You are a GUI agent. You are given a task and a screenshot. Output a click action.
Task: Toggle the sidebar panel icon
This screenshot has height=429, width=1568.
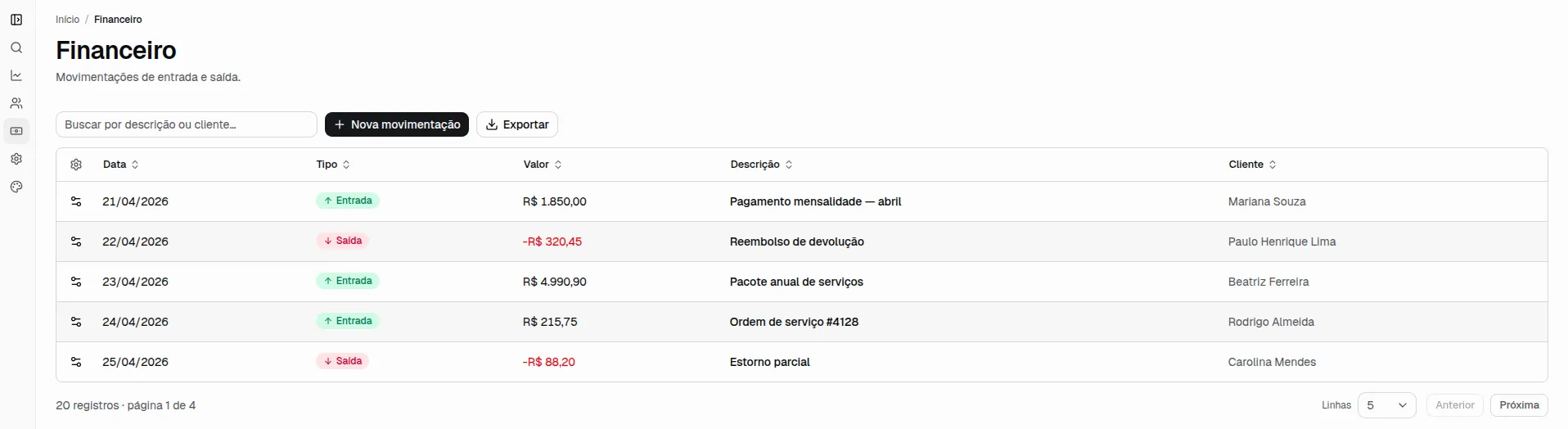(x=16, y=20)
